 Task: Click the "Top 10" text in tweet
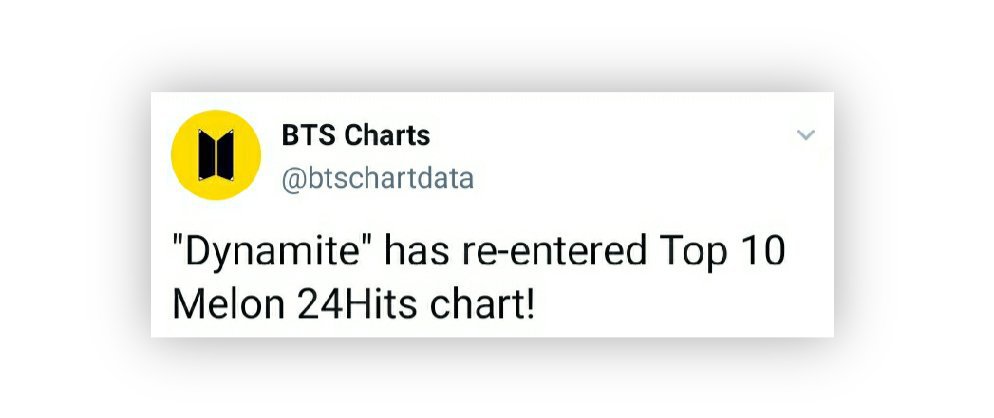click(x=723, y=252)
